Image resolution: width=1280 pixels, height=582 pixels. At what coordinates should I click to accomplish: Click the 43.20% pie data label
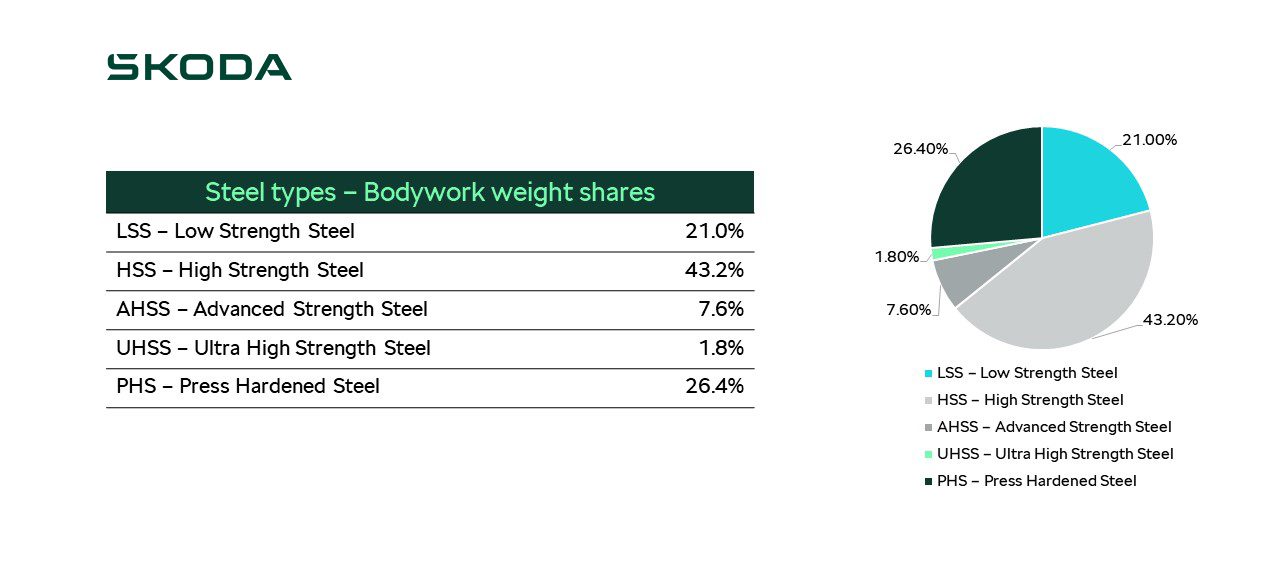pos(1170,320)
